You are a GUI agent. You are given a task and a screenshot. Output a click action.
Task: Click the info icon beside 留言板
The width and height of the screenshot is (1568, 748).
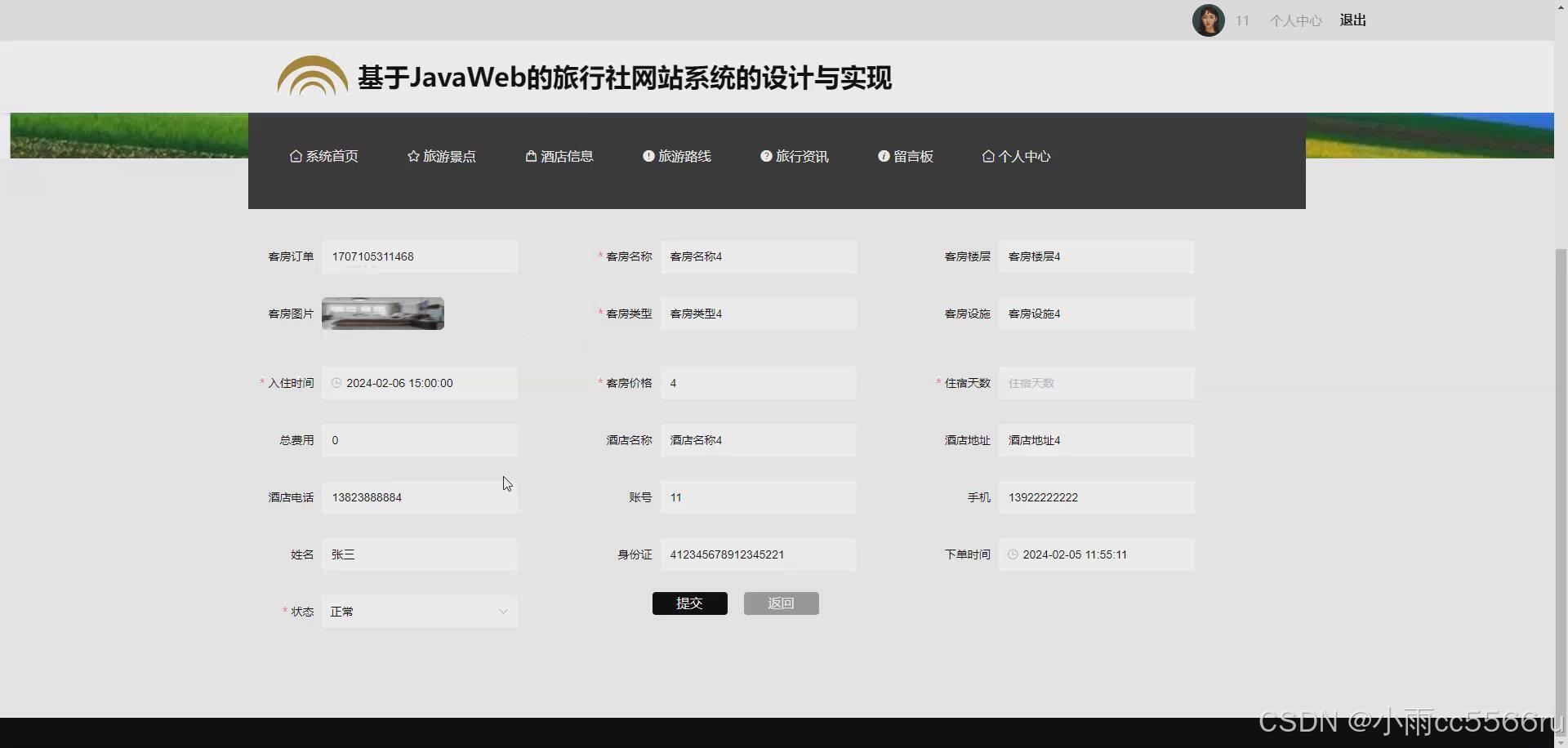tap(884, 156)
